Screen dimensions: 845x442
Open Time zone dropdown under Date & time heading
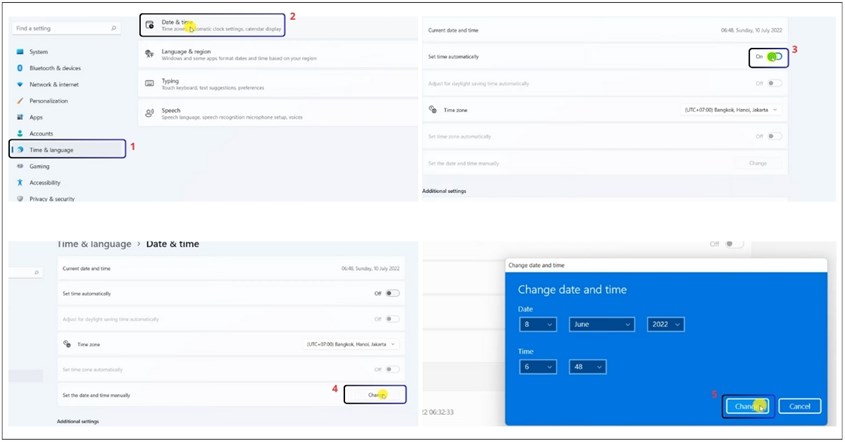pyautogui.click(x=352, y=344)
